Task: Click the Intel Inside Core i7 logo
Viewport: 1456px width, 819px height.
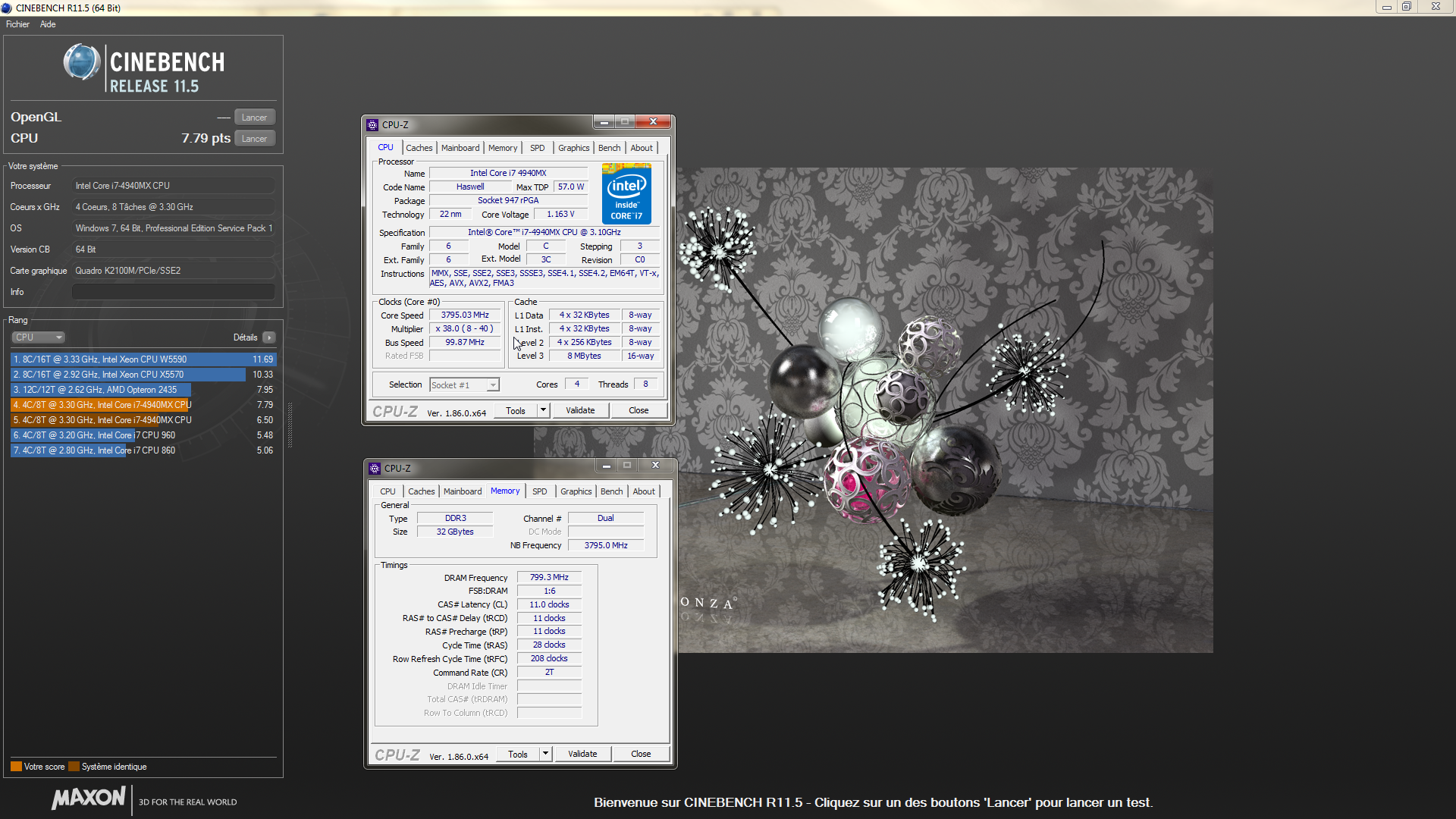Action: (626, 193)
